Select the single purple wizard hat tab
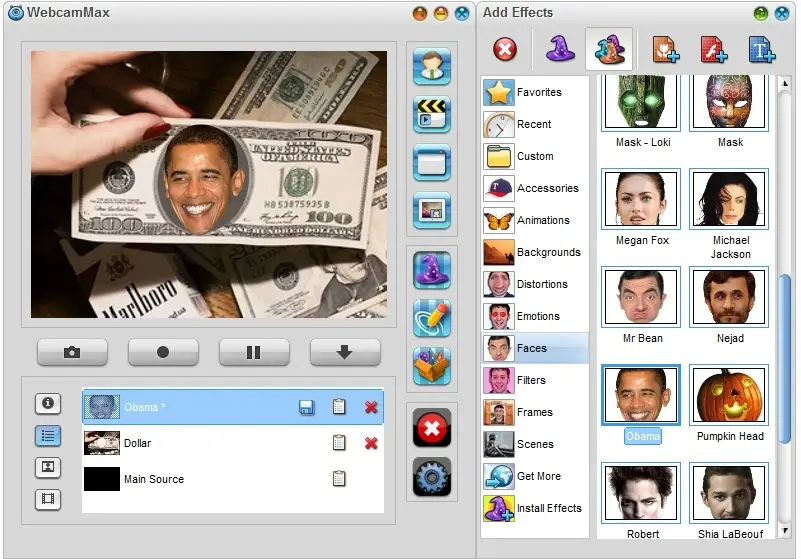This screenshot has width=801, height=559. point(560,50)
